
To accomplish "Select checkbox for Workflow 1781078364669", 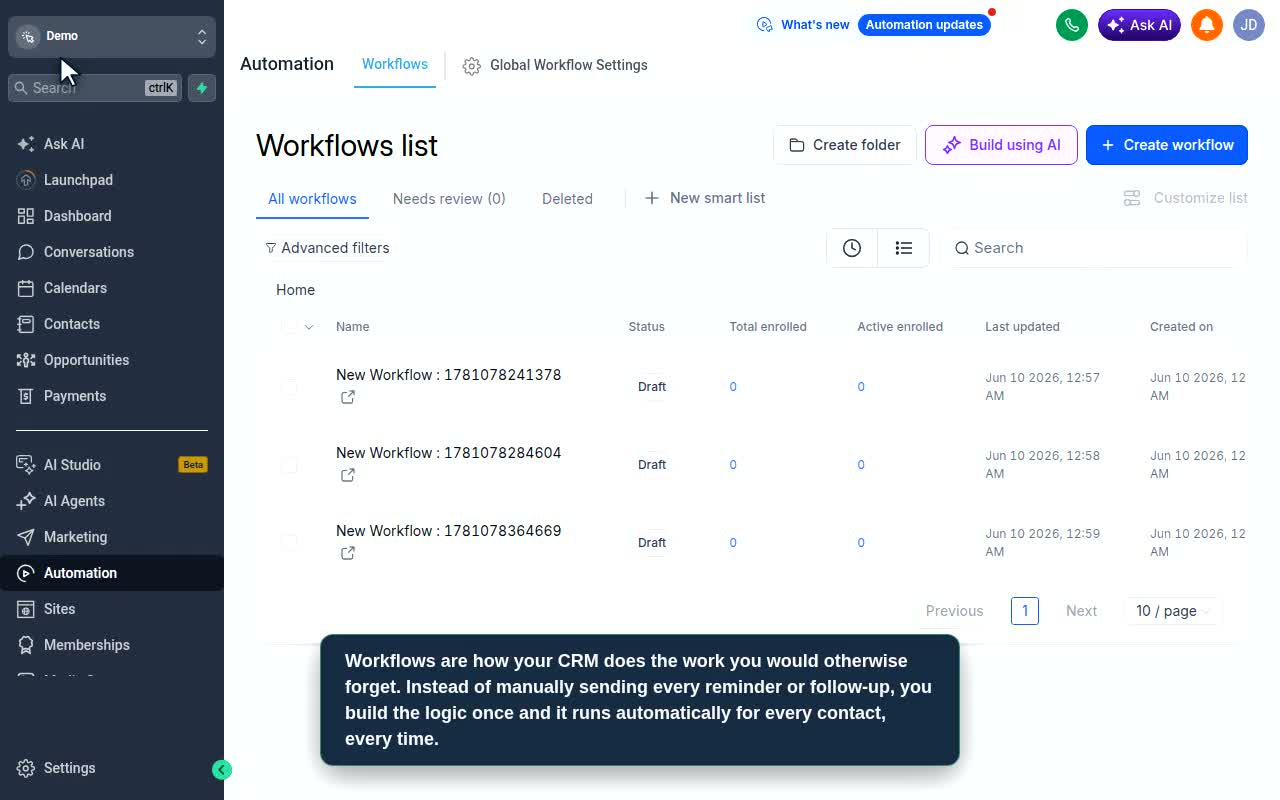I will click(x=289, y=543).
